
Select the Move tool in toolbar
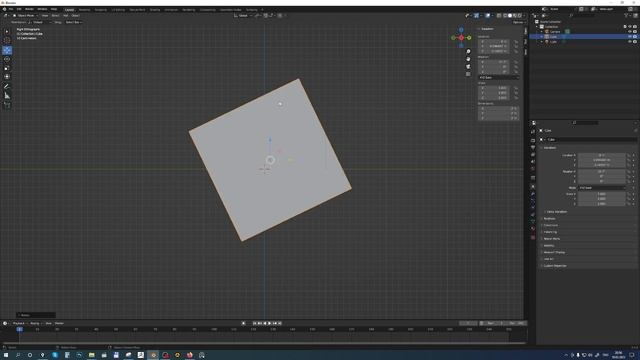pyautogui.click(x=7, y=50)
